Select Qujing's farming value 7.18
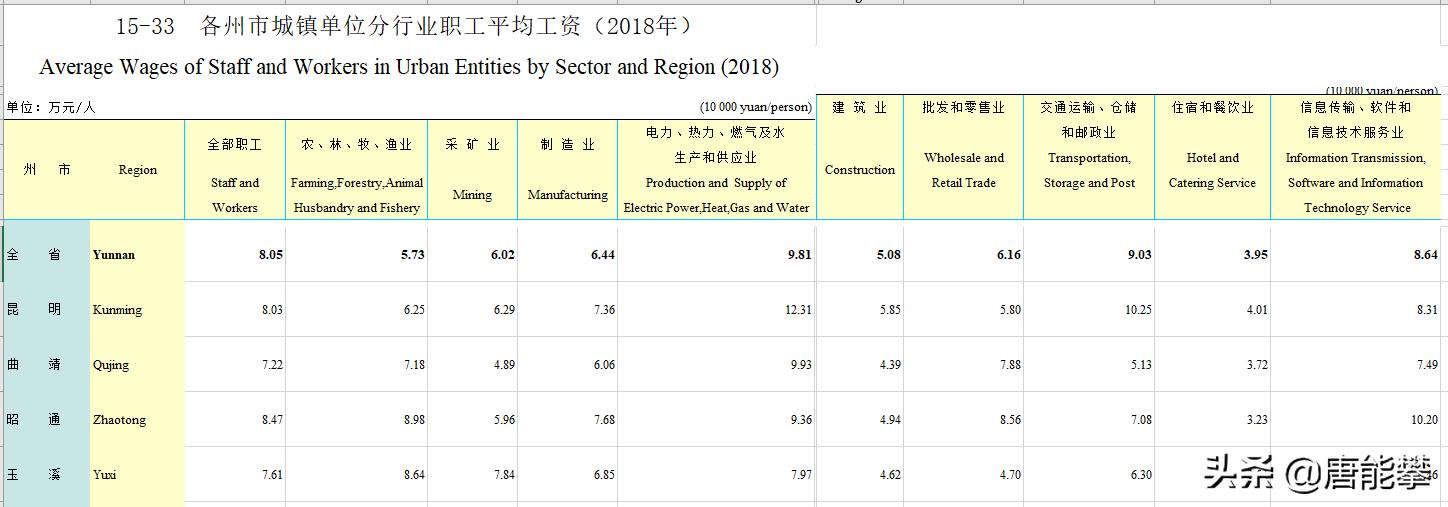Image resolution: width=1448 pixels, height=507 pixels. 414,365
